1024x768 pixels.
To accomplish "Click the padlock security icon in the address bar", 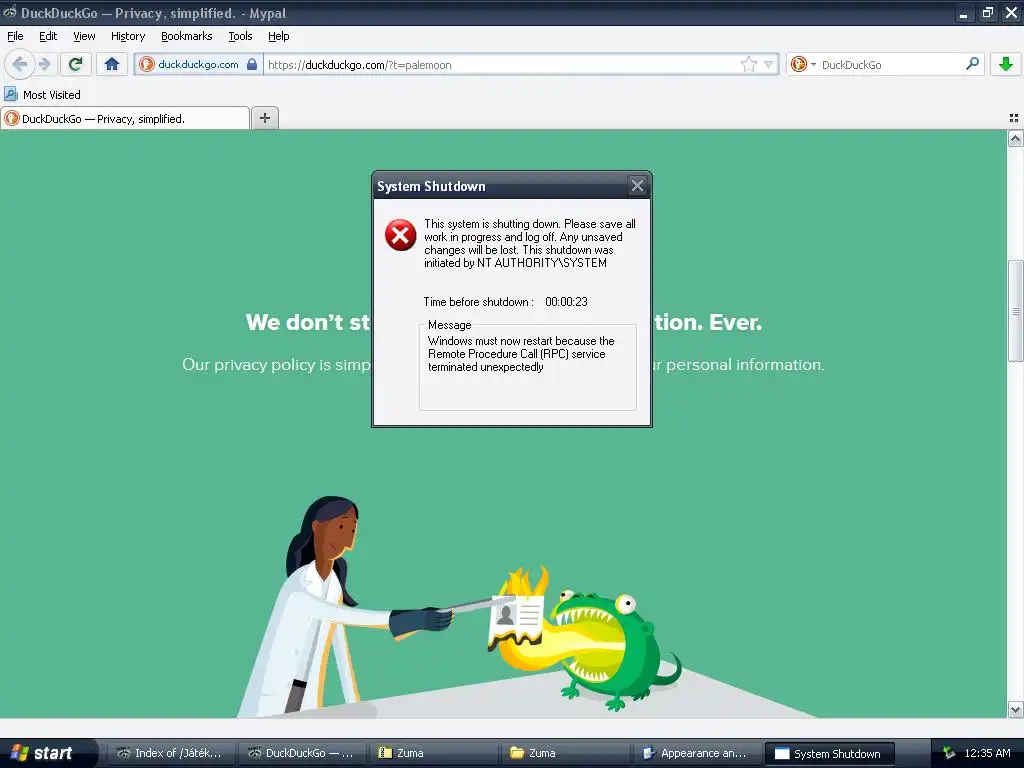I will coord(252,64).
